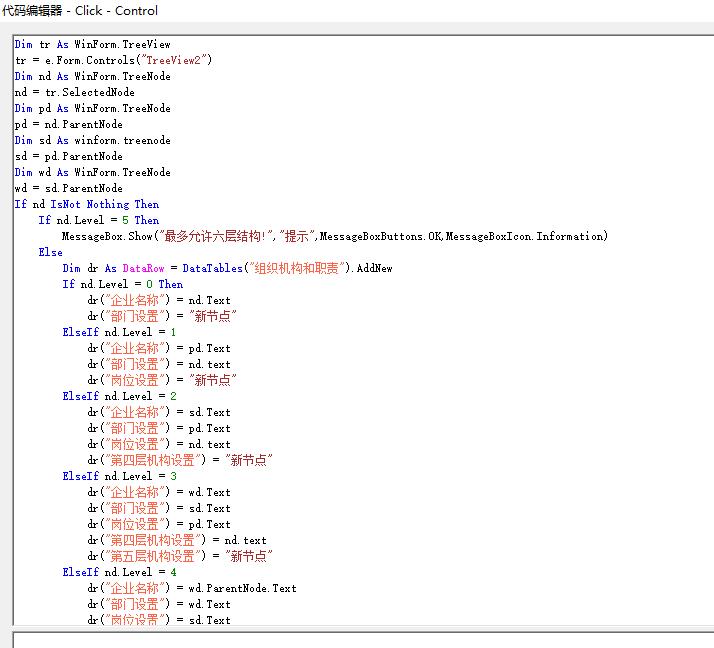Click the empty lower pane below code editor
The height and width of the screenshot is (648, 714).
tap(363, 640)
